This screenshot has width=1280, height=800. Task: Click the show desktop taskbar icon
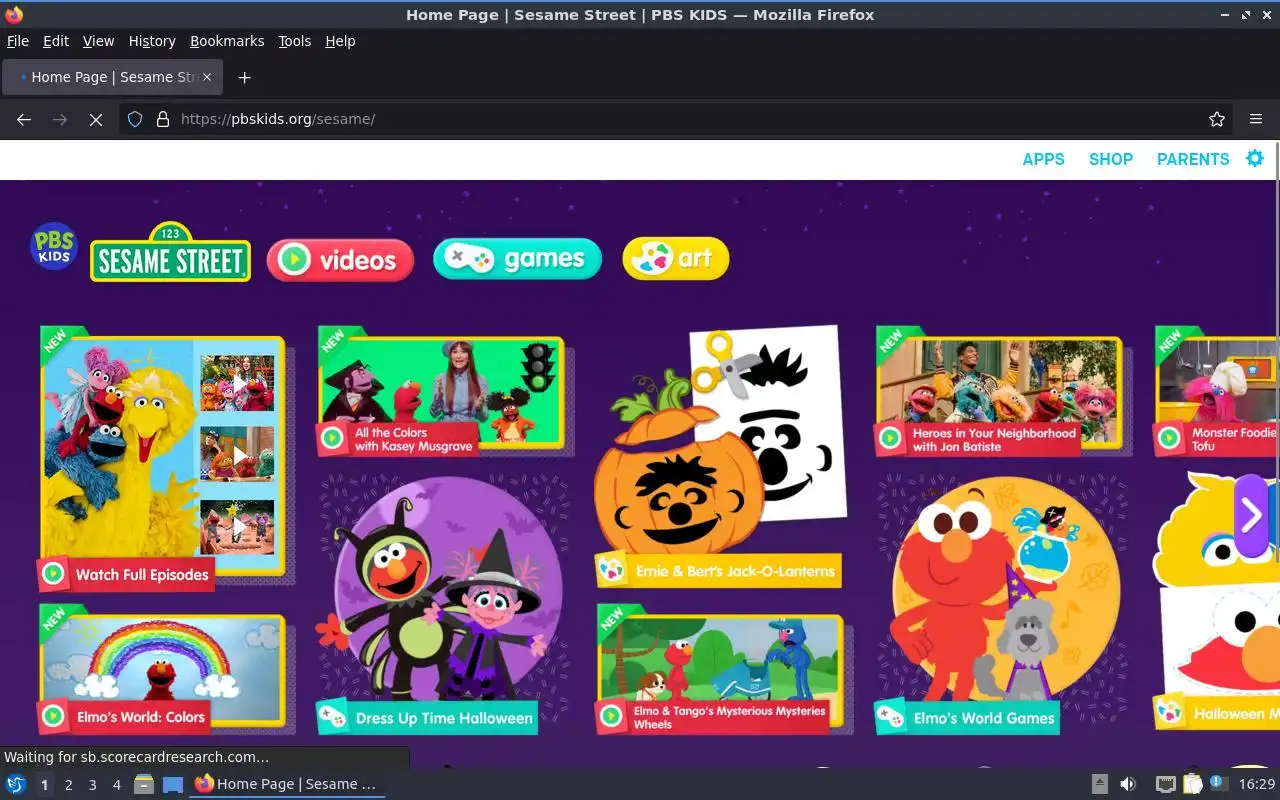tap(173, 784)
